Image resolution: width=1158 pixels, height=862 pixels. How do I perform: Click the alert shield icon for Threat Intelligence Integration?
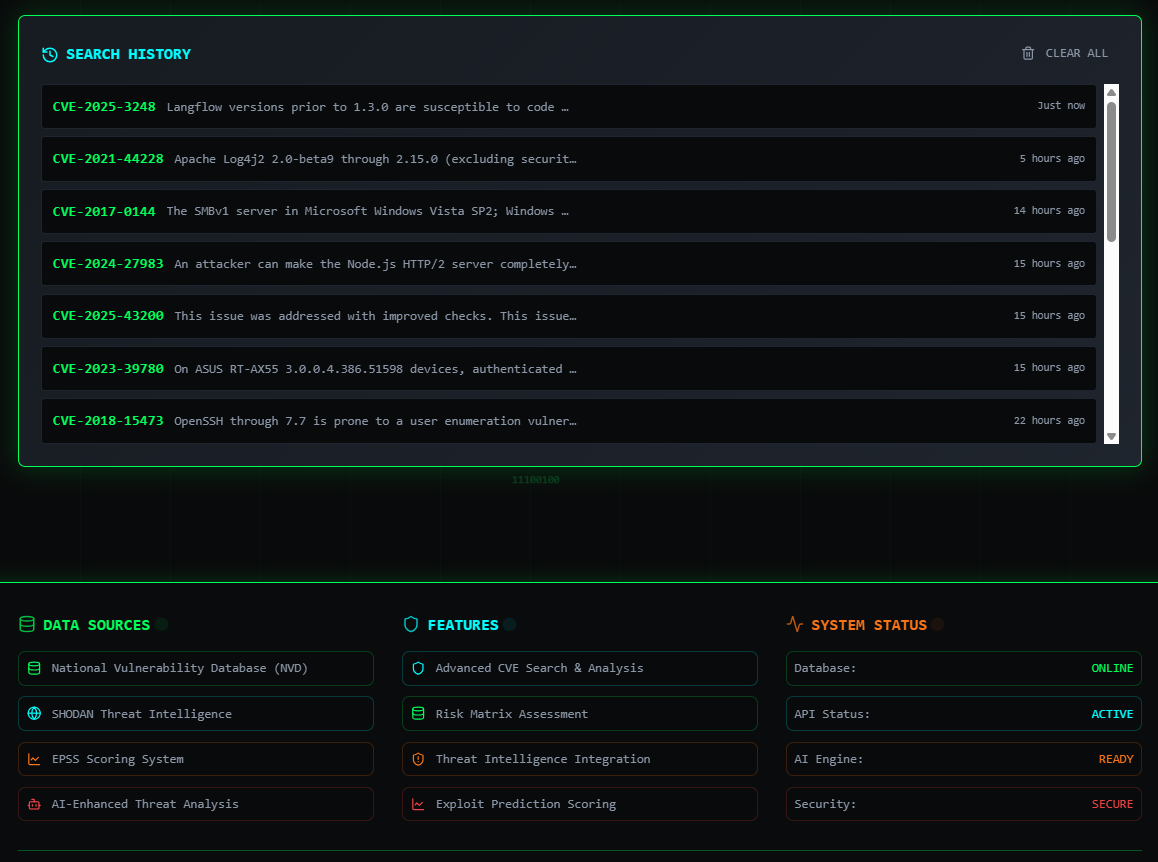(418, 759)
